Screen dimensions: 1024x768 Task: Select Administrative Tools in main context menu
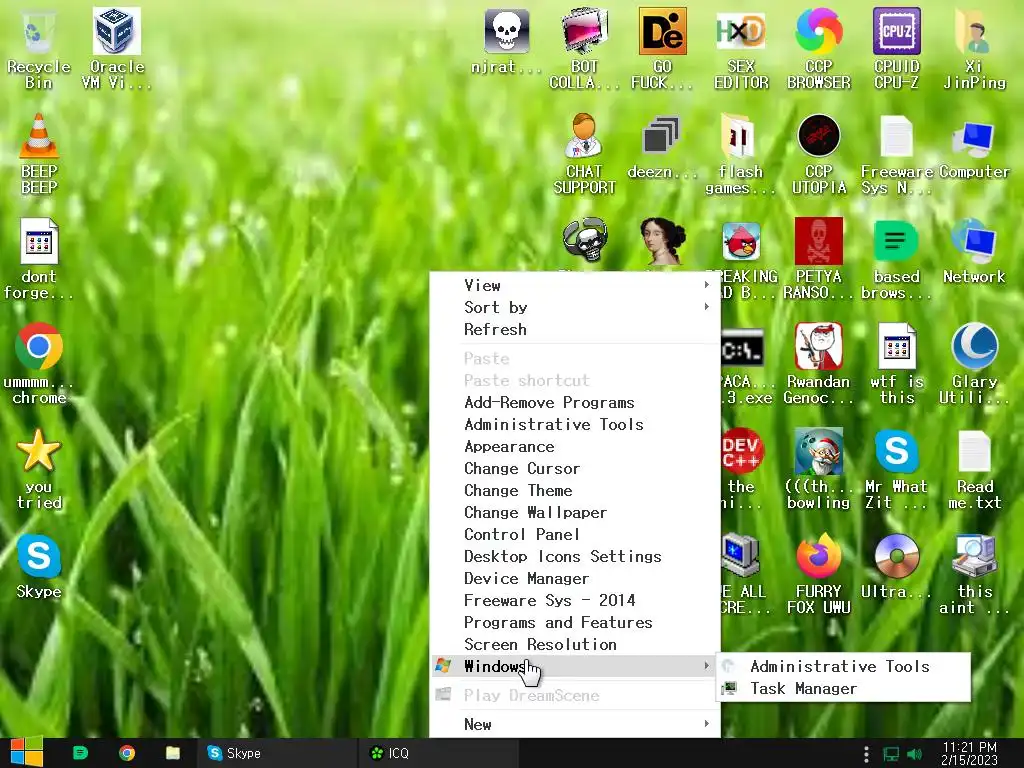tap(575, 424)
